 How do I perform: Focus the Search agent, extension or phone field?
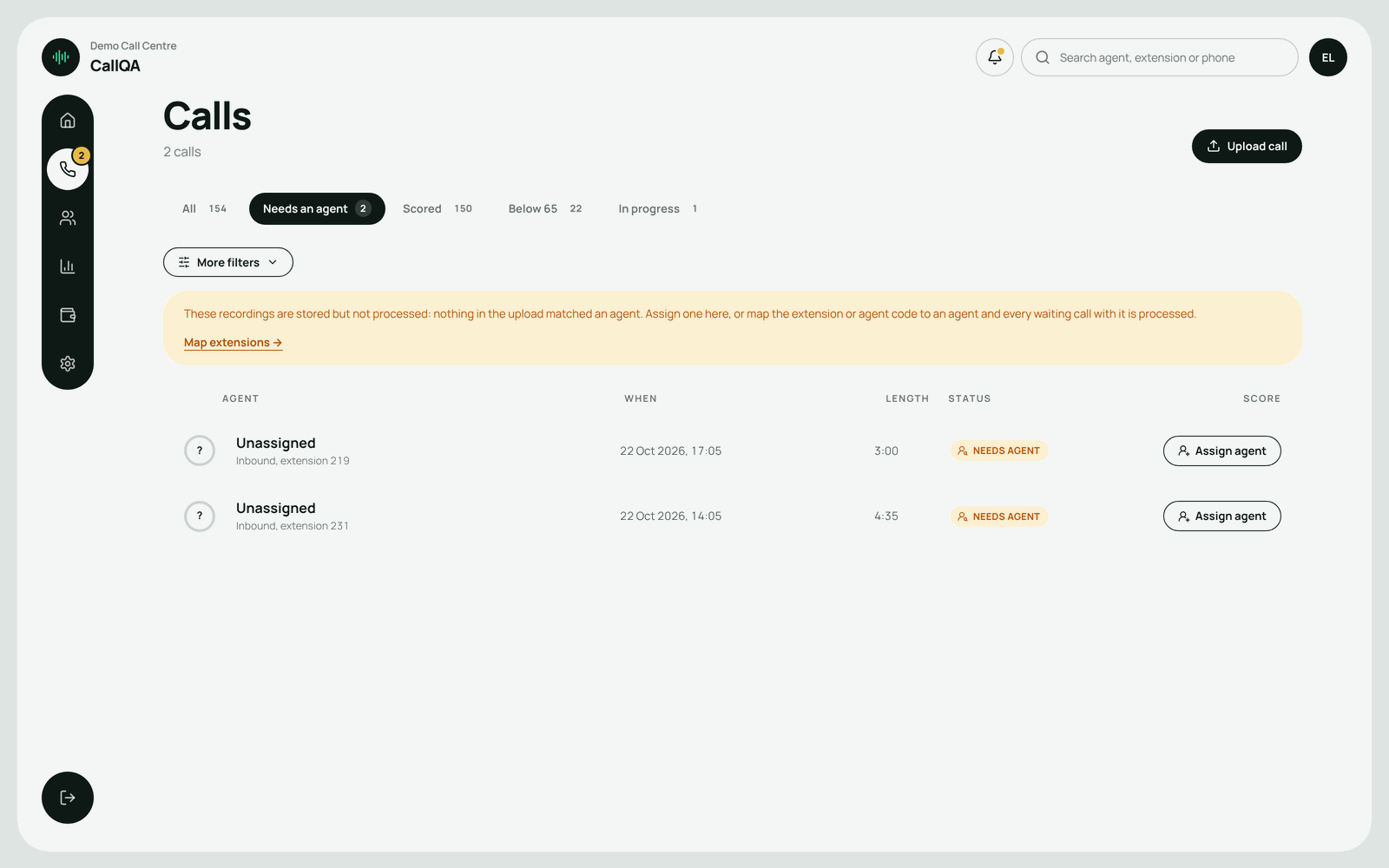(x=1160, y=57)
